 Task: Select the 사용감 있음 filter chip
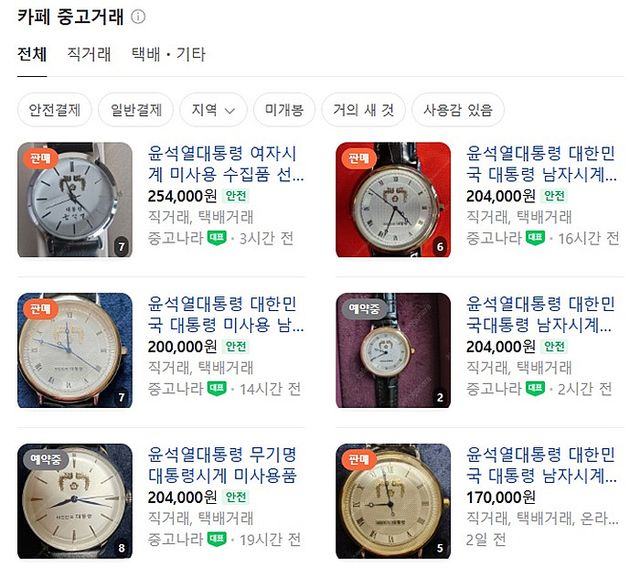[x=458, y=110]
